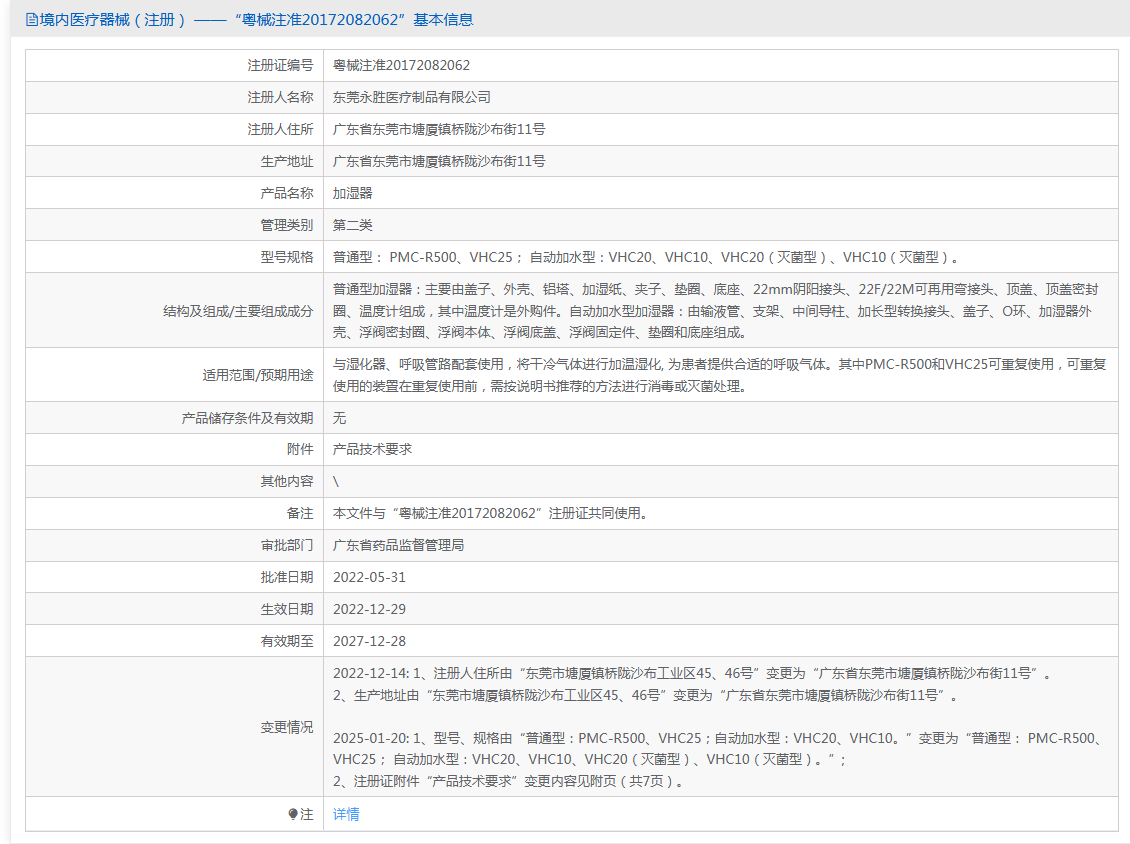Open the 详情 link
This screenshot has height=844, width=1130.
346,814
